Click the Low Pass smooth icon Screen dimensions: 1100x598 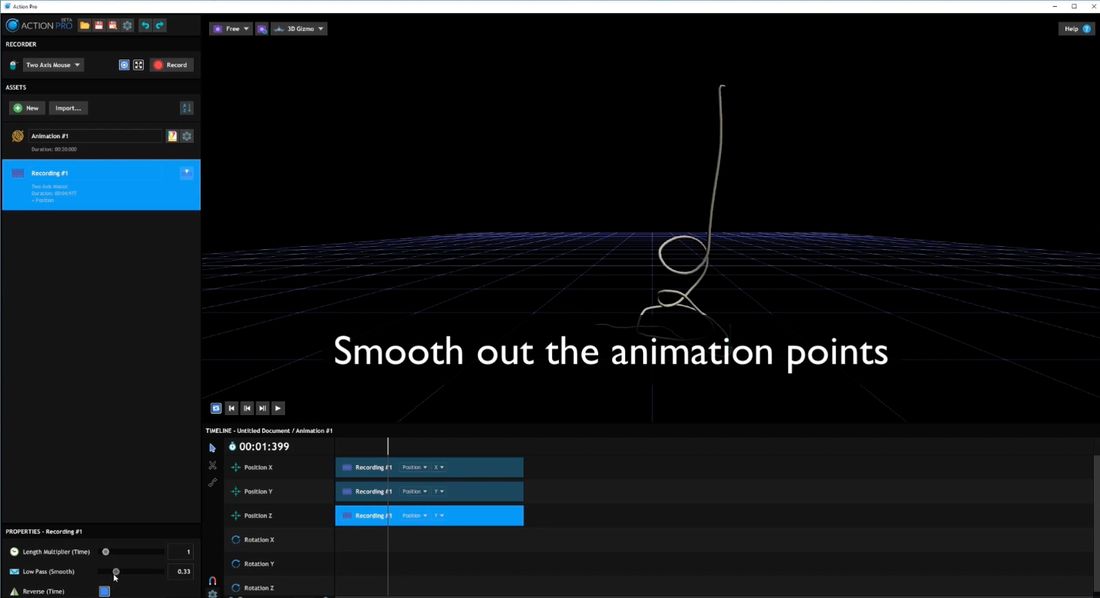click(x=14, y=571)
